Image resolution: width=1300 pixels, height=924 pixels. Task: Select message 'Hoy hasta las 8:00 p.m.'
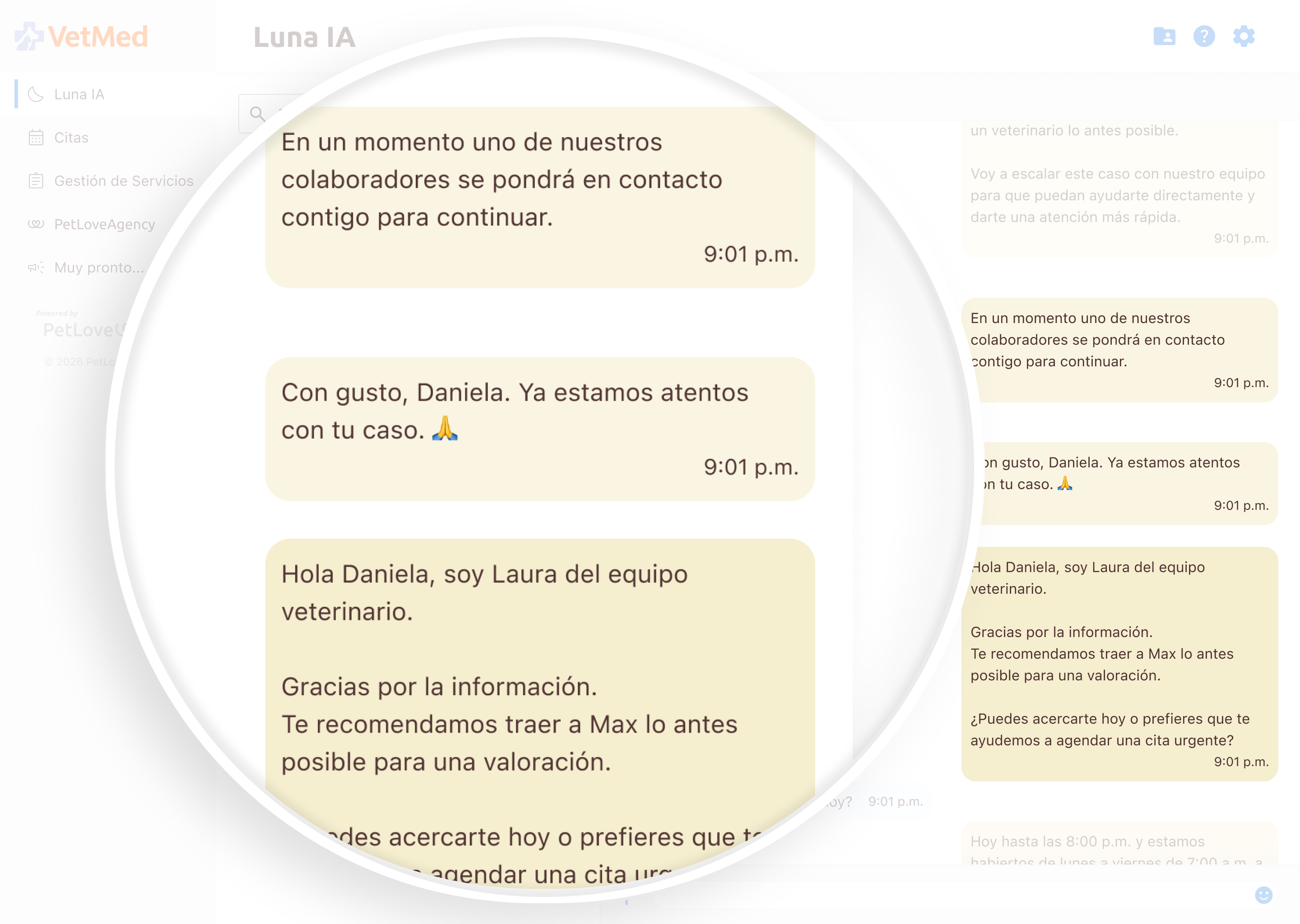coord(1119,843)
